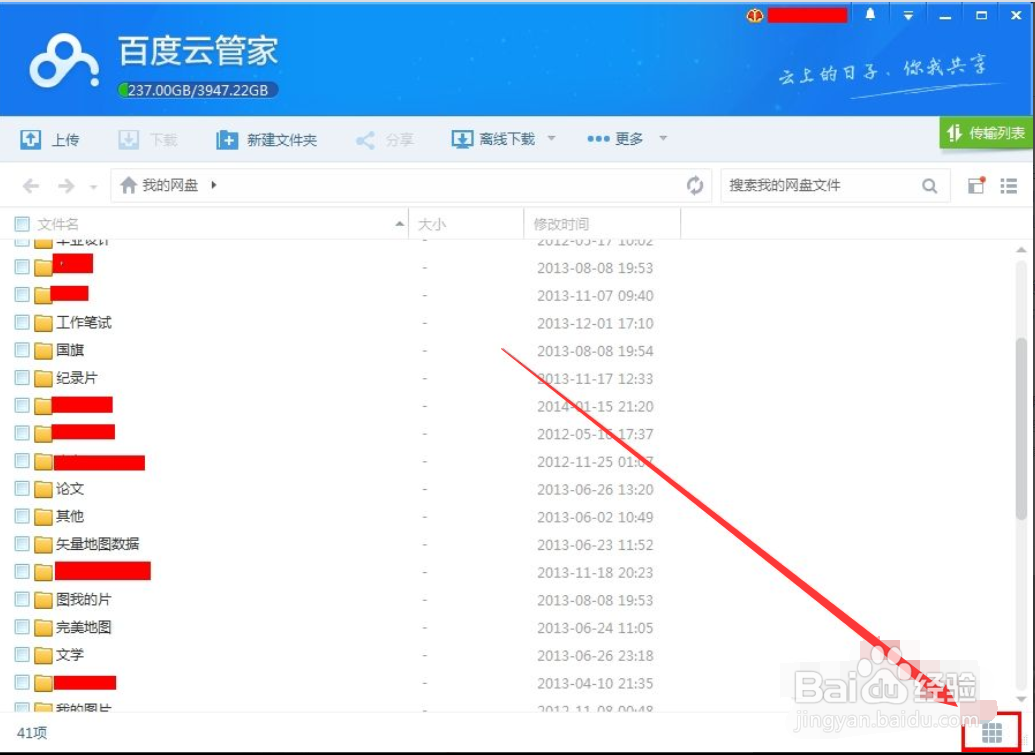The image size is (1035, 755).
Task: Switch to grid thumbnail view icon
Action: coord(992,732)
